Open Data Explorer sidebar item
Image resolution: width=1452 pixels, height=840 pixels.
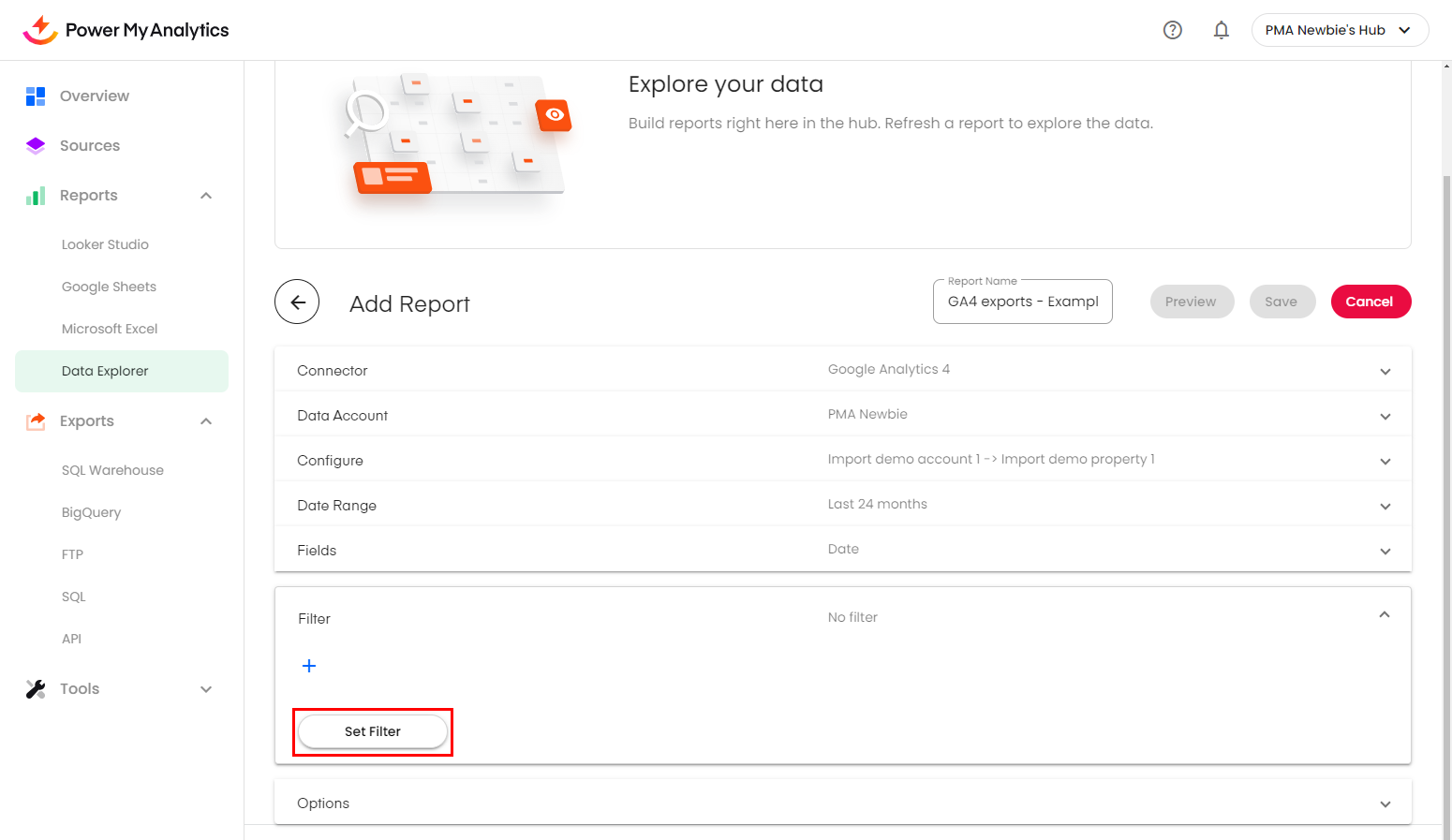tap(105, 371)
